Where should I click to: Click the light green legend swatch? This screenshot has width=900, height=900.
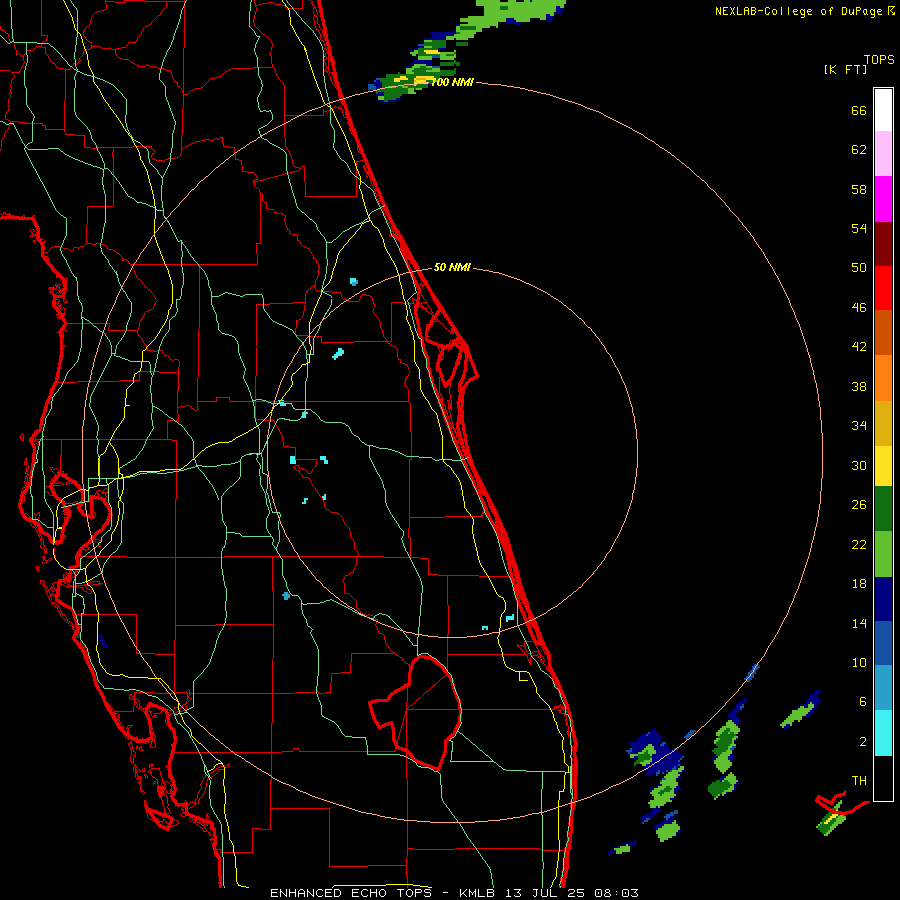coord(883,554)
